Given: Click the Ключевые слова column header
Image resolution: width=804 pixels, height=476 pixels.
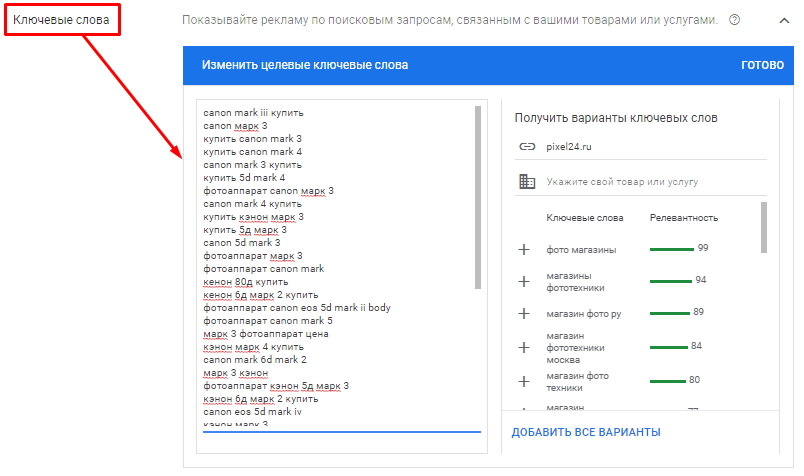Looking at the screenshot, I should tap(584, 217).
